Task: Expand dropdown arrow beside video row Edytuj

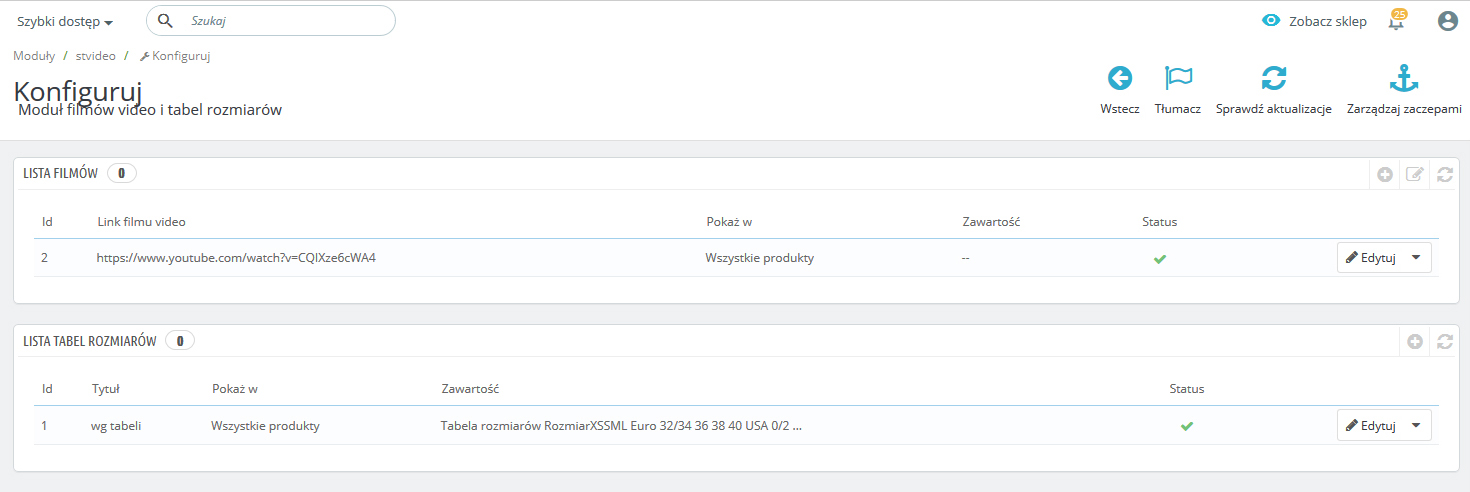Action: coord(1416,258)
